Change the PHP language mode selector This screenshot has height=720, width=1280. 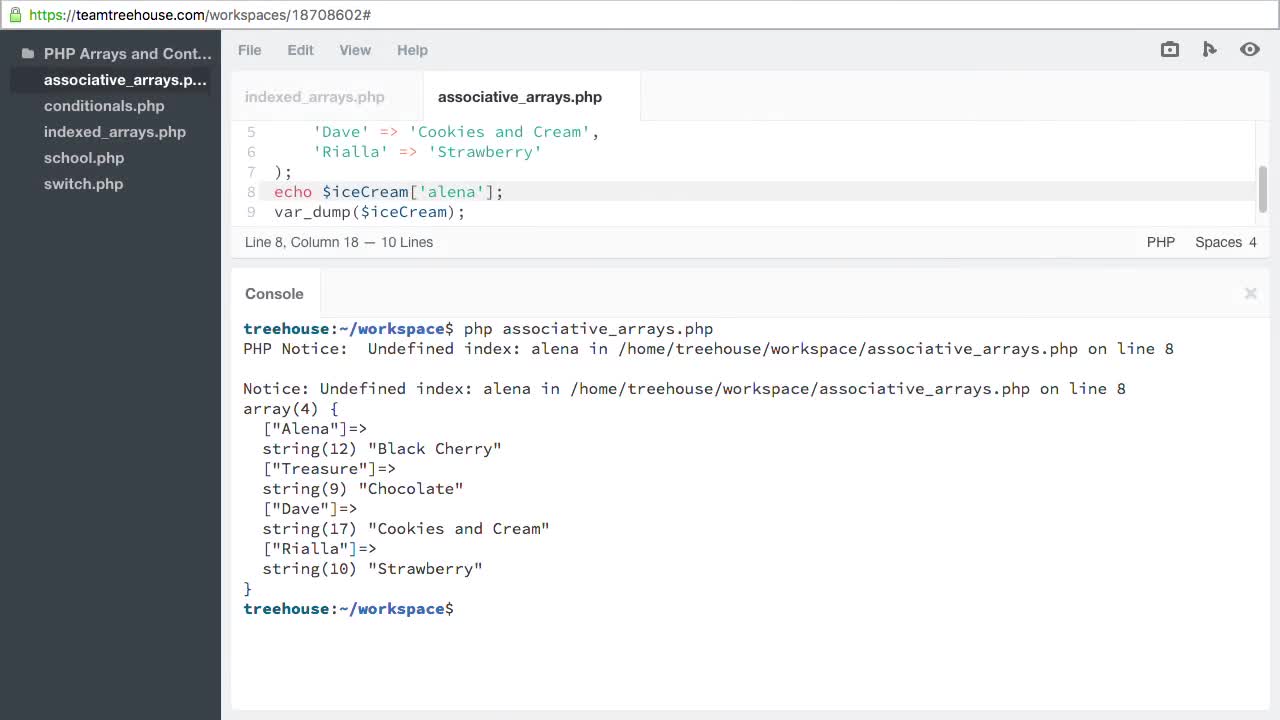click(1160, 242)
